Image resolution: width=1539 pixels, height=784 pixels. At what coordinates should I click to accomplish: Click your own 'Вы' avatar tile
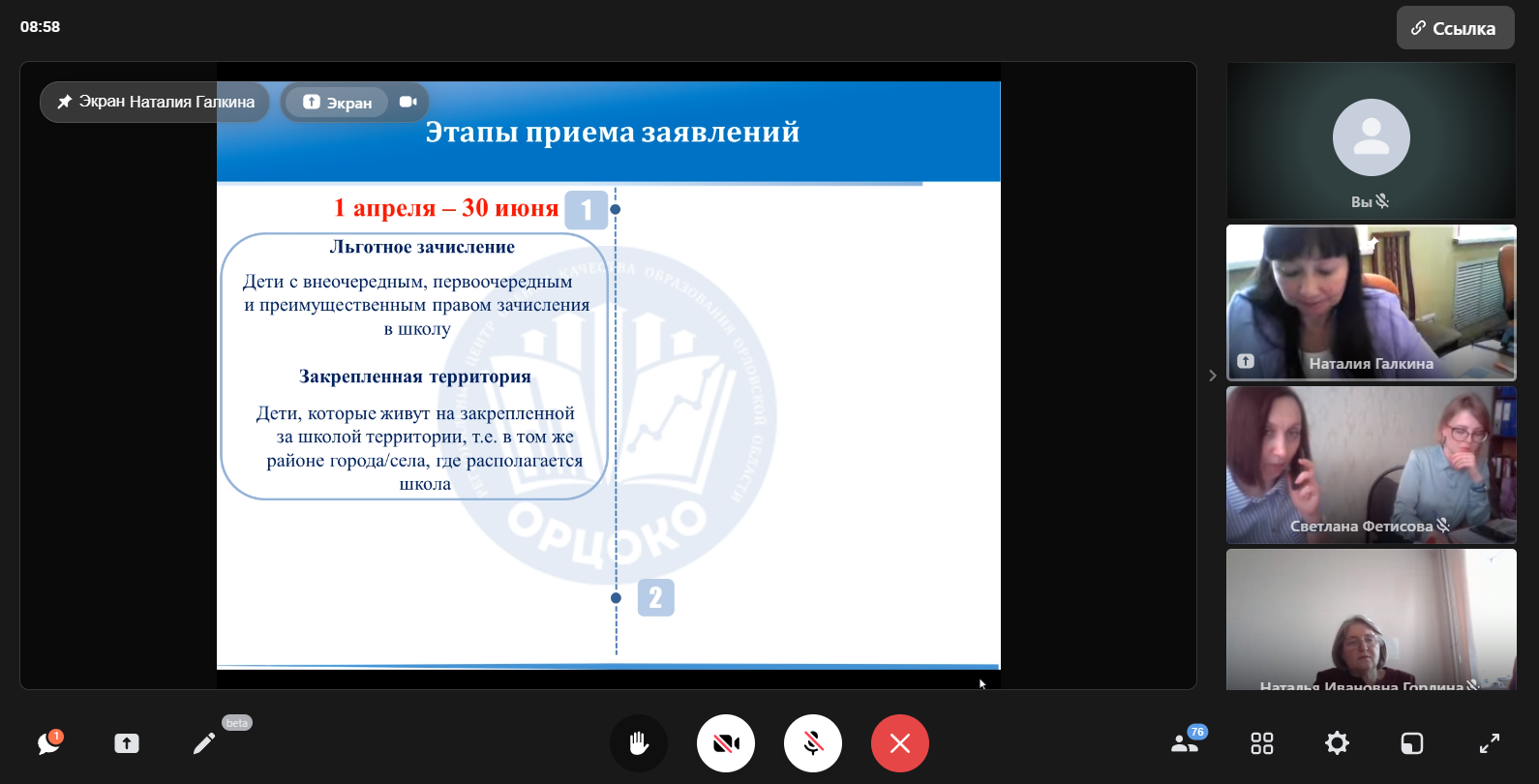pyautogui.click(x=1371, y=140)
